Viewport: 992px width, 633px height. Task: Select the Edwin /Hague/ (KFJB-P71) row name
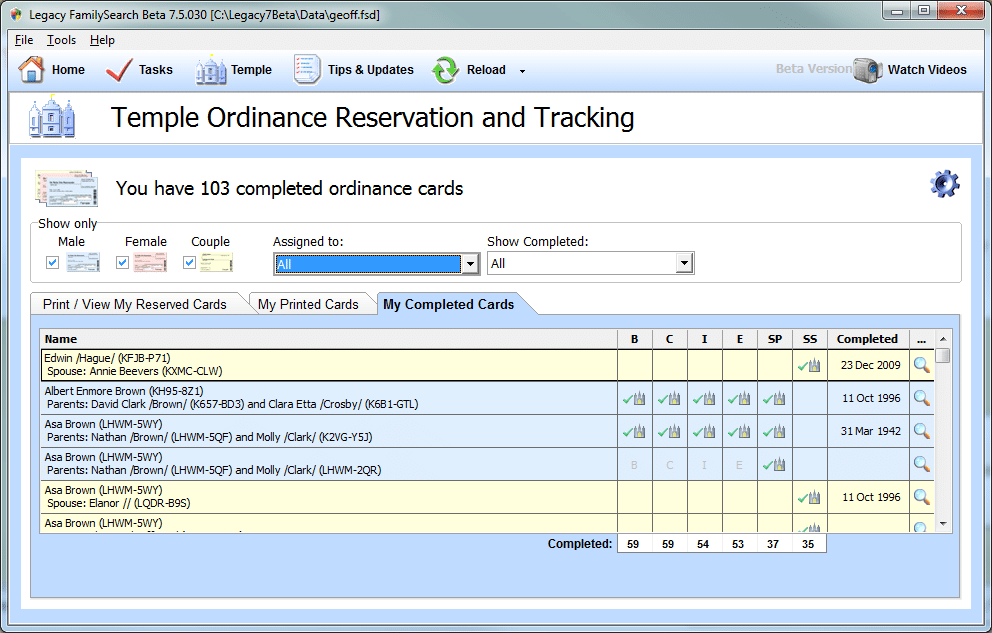[107, 358]
